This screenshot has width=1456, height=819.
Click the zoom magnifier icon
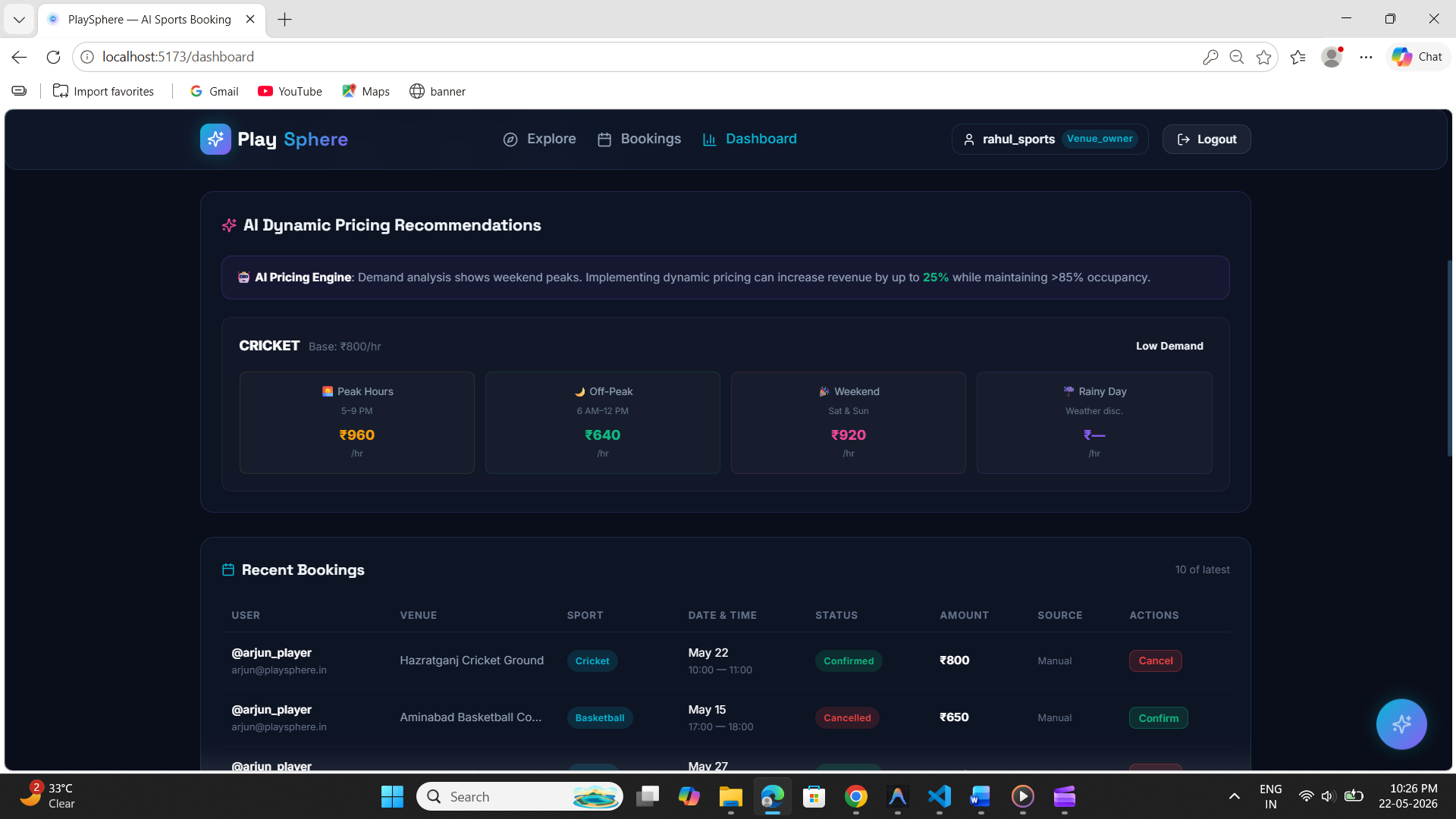tap(1237, 57)
